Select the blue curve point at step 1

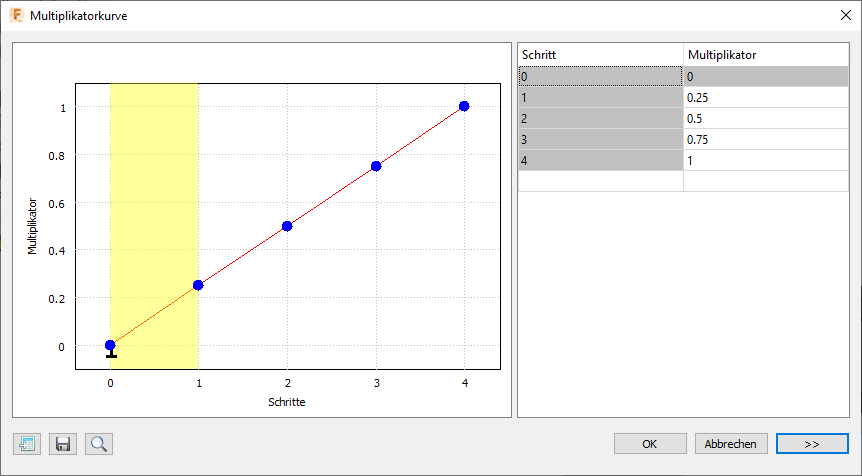pyautogui.click(x=198, y=285)
